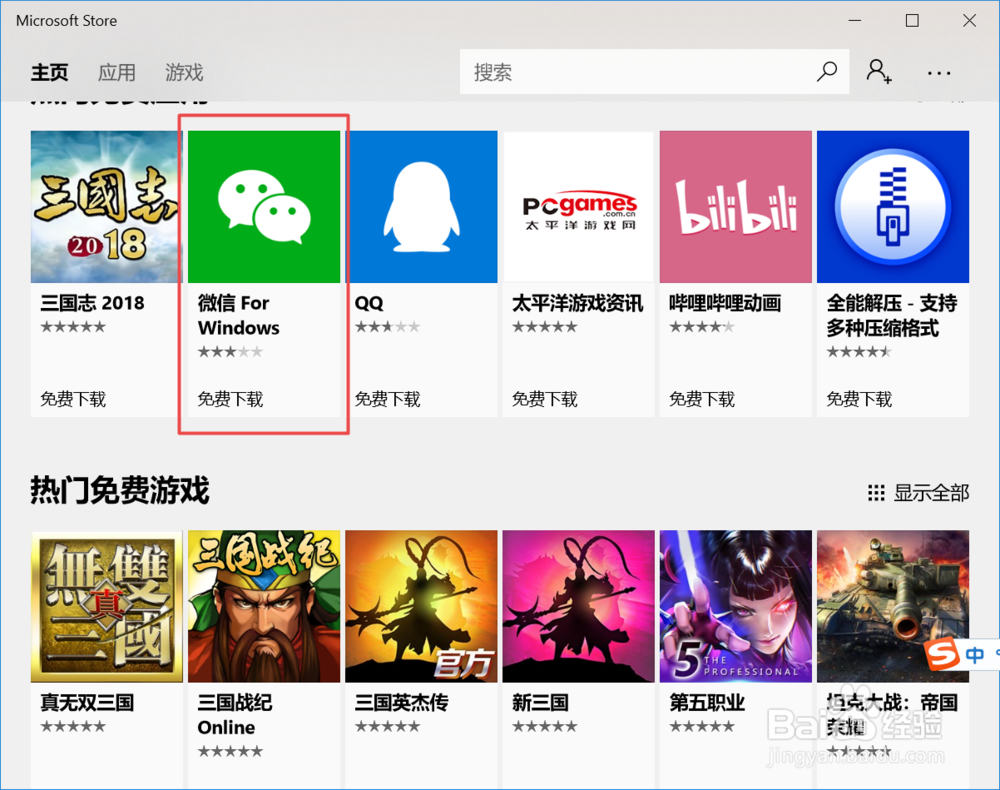Click the search magnifier icon
This screenshot has width=1000, height=790.
tap(827, 71)
